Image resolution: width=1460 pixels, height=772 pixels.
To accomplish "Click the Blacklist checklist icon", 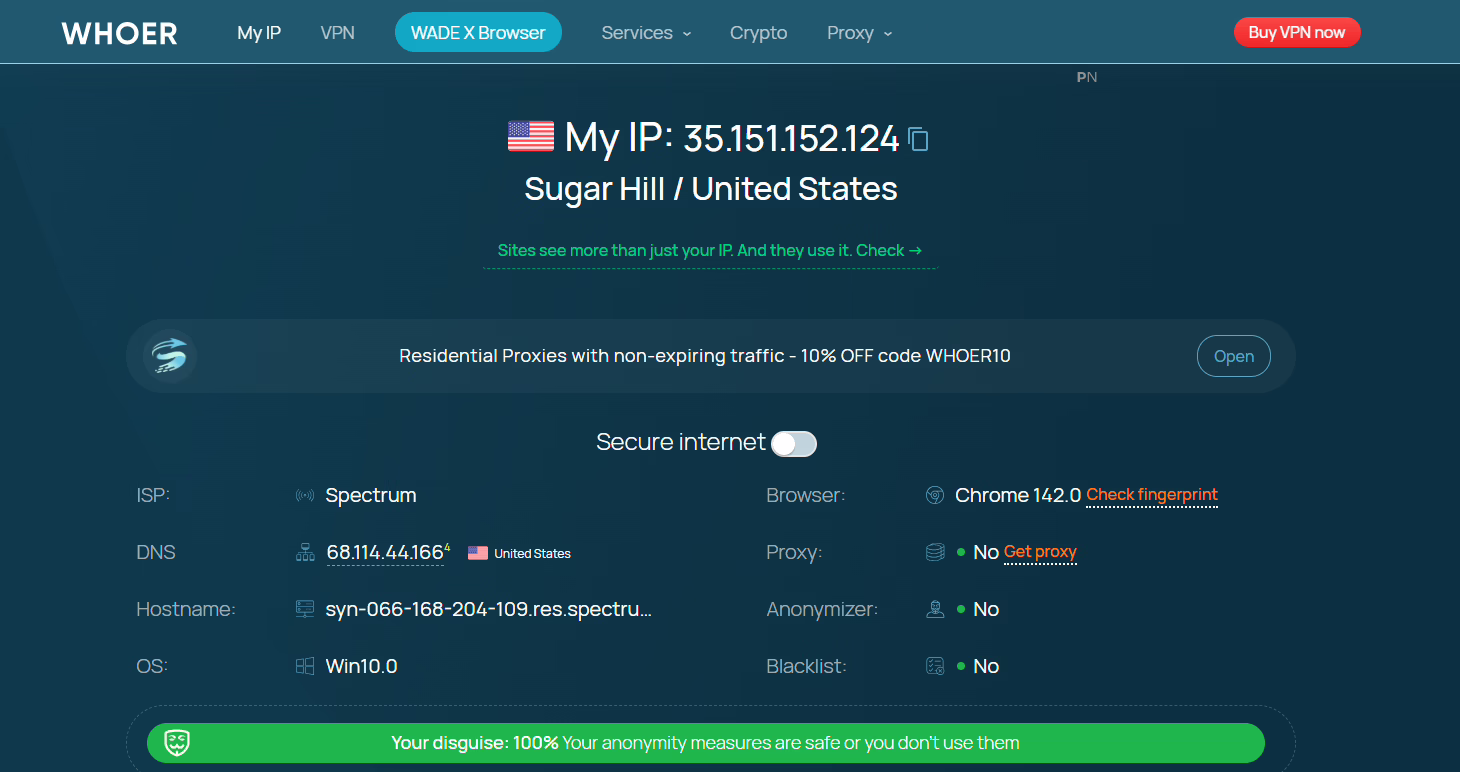I will (x=935, y=667).
